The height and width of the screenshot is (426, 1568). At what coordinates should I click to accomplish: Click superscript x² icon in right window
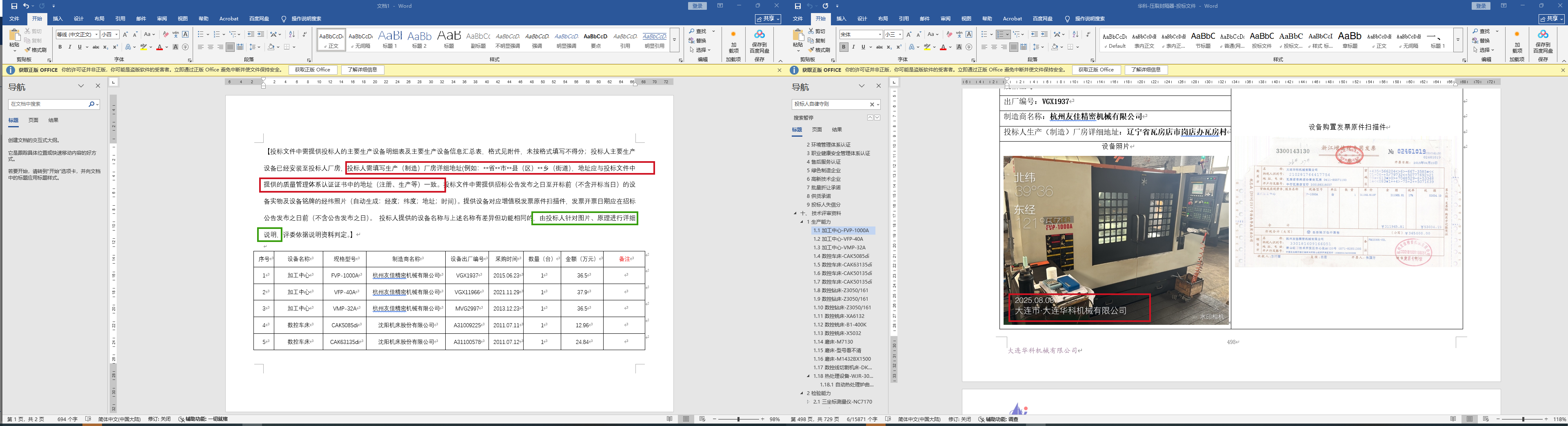pos(898,47)
